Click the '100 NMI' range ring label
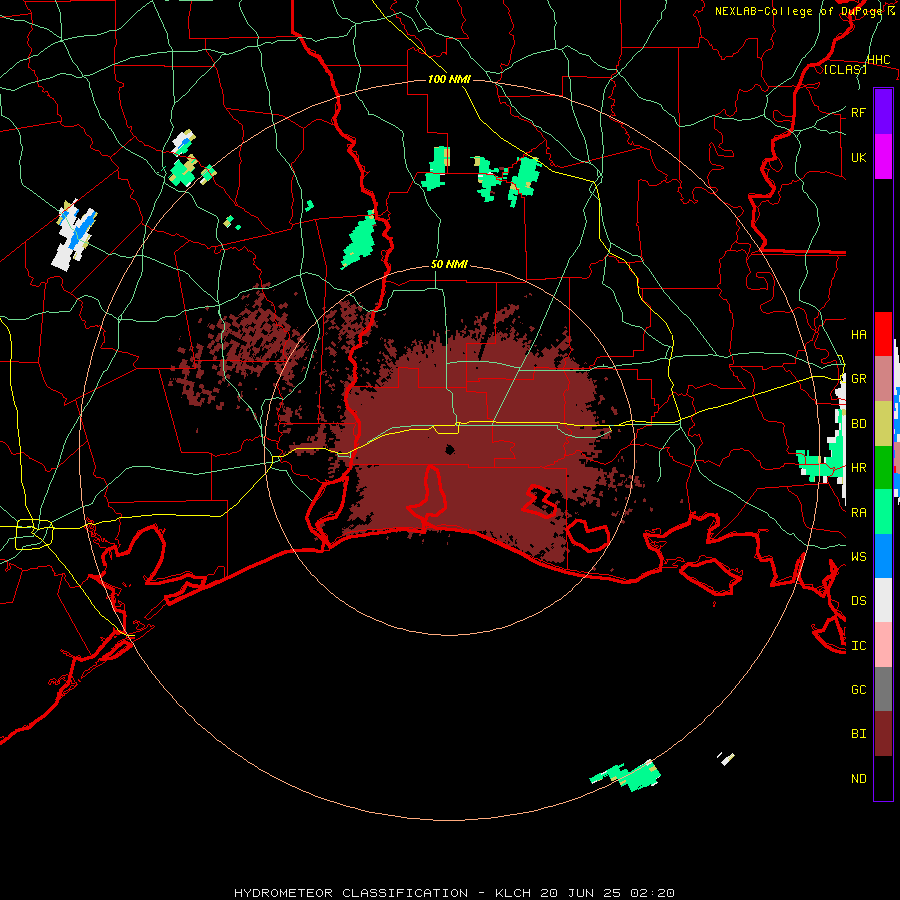 click(449, 79)
